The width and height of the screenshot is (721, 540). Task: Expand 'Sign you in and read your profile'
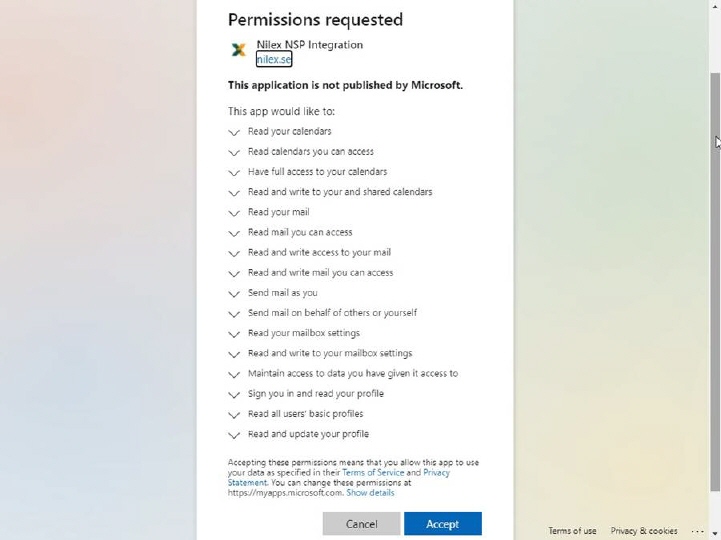coord(234,394)
